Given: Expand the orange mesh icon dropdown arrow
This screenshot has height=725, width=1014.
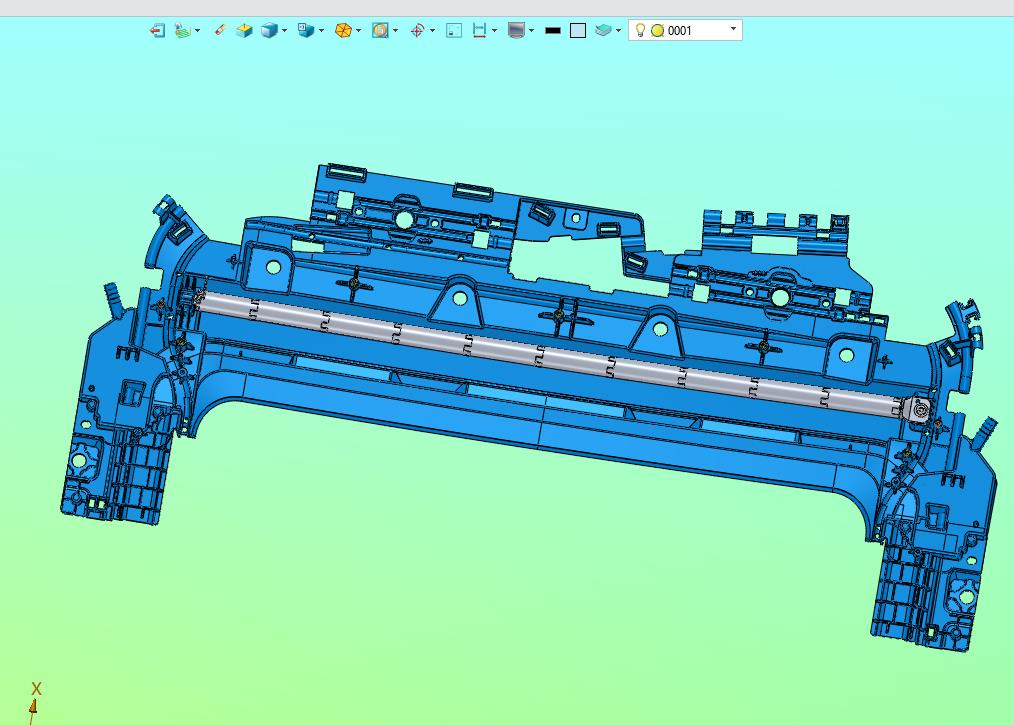Looking at the screenshot, I should 358,30.
